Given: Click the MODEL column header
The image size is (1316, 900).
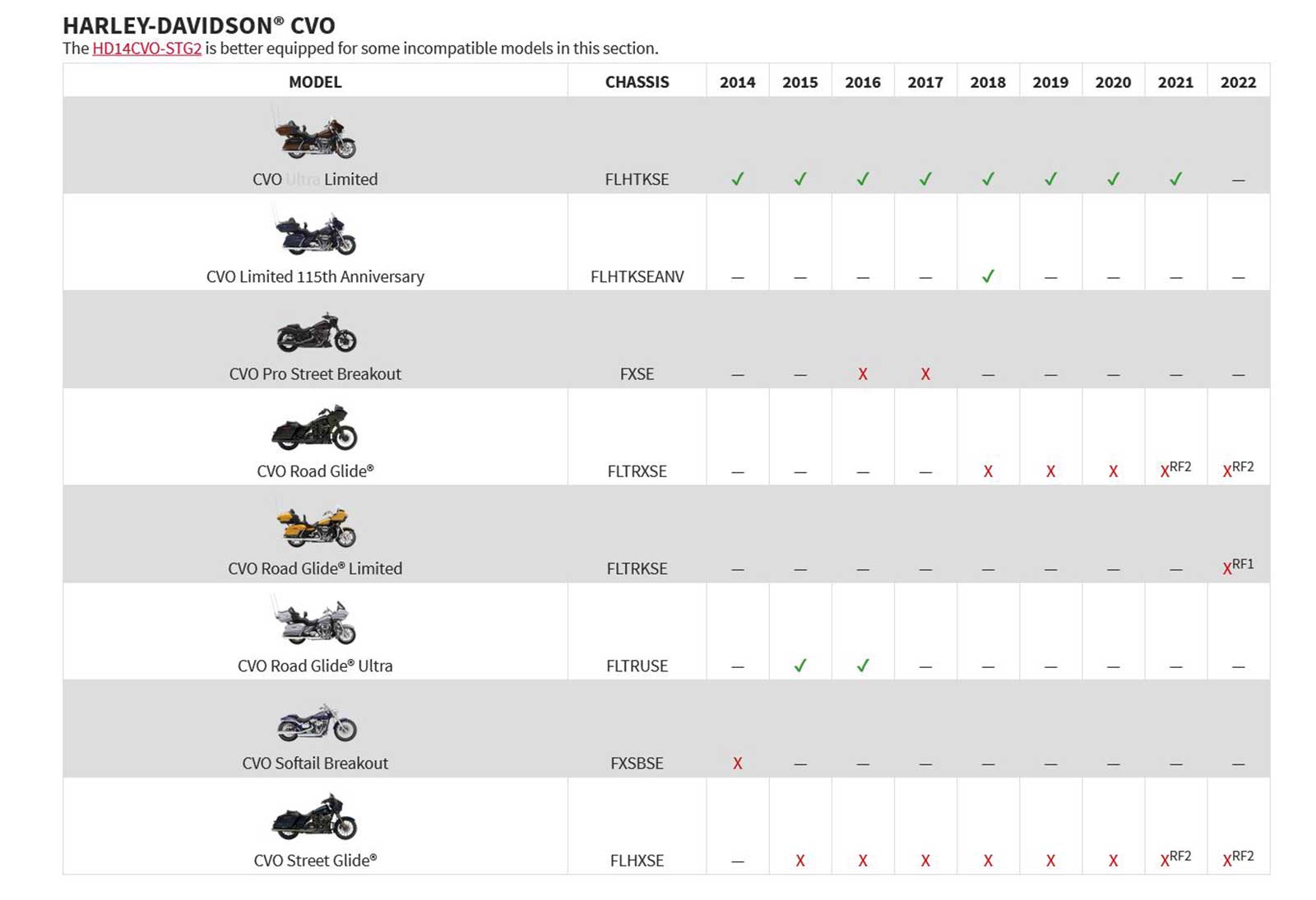Looking at the screenshot, I should click(315, 82).
